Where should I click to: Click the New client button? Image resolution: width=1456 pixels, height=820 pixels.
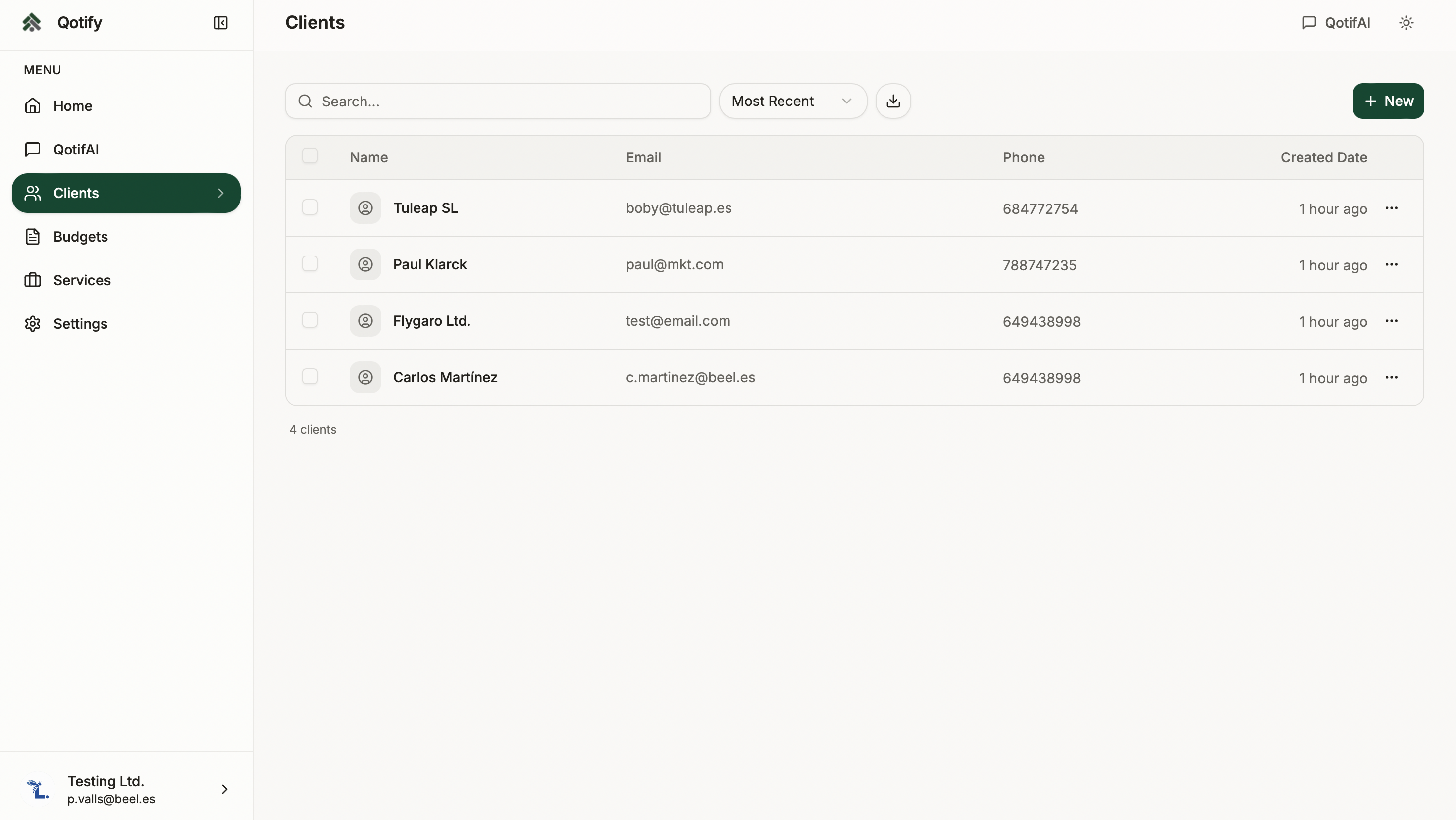click(1389, 101)
